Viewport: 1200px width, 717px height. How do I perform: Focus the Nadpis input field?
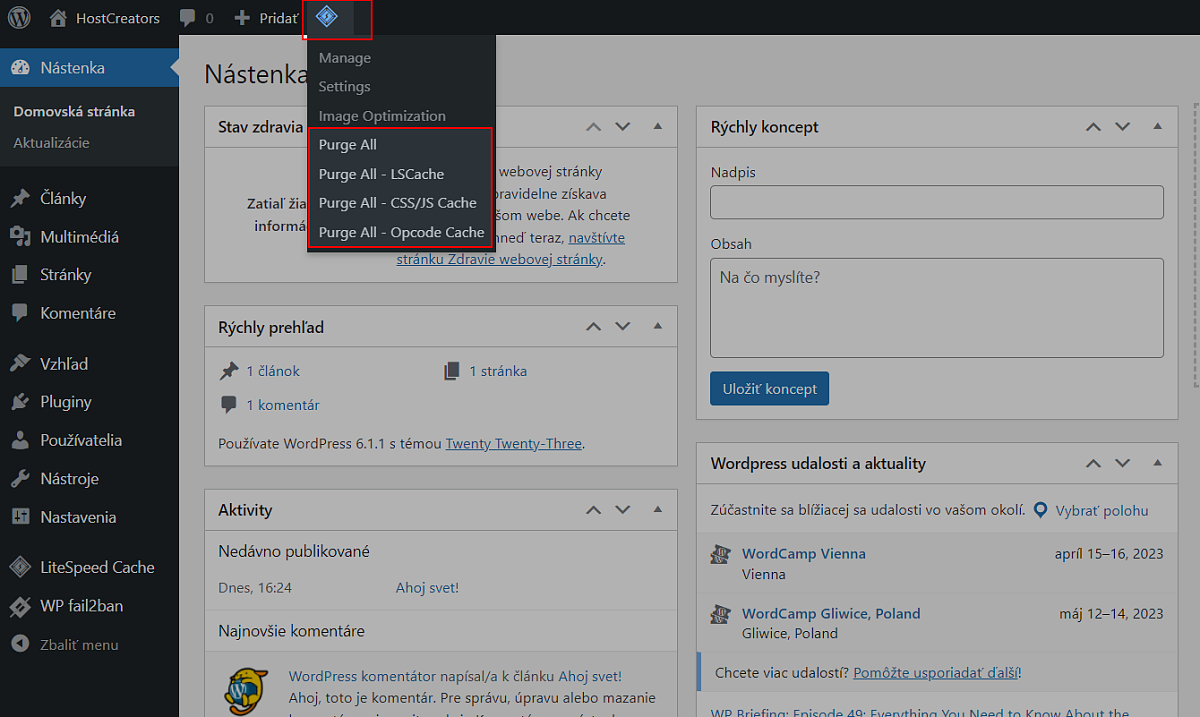(x=937, y=202)
